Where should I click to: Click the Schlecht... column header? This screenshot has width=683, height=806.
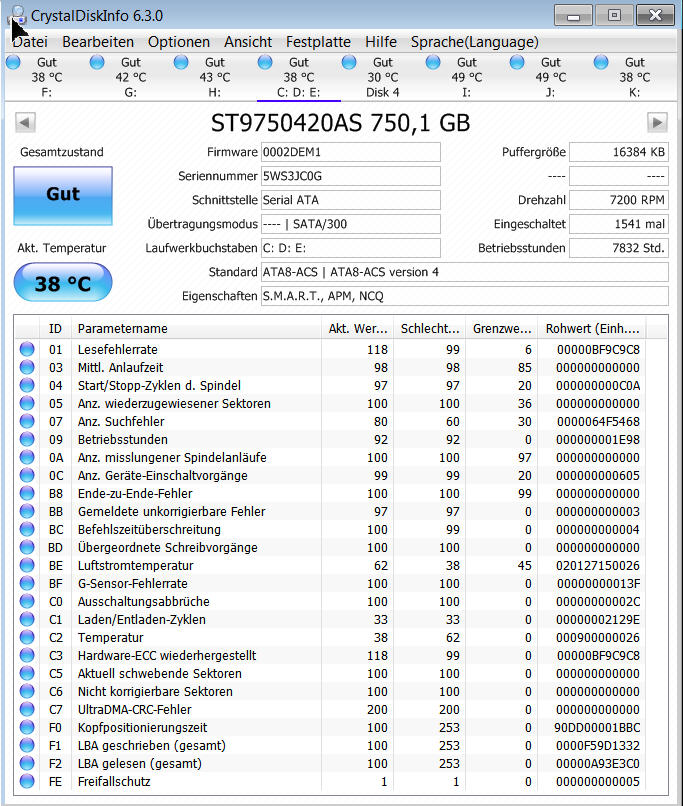click(430, 328)
